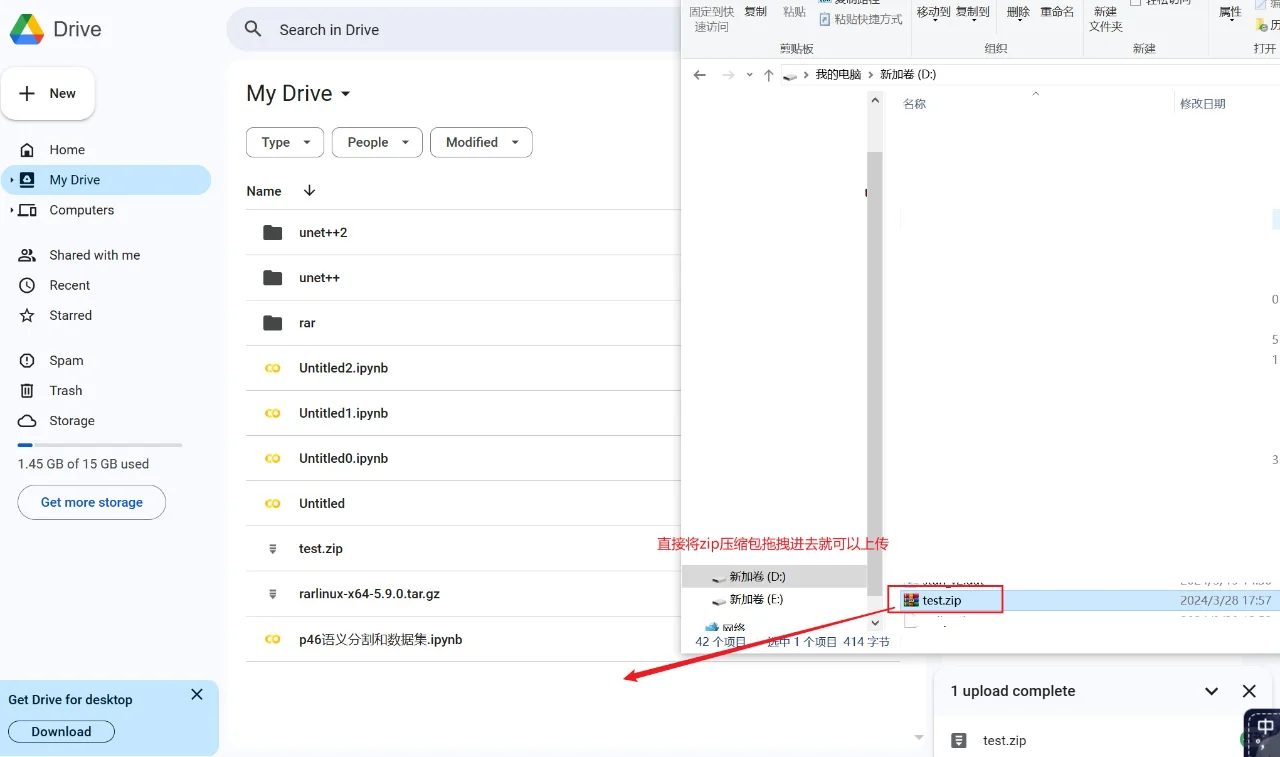Collapse the upload complete panel

point(1211,691)
